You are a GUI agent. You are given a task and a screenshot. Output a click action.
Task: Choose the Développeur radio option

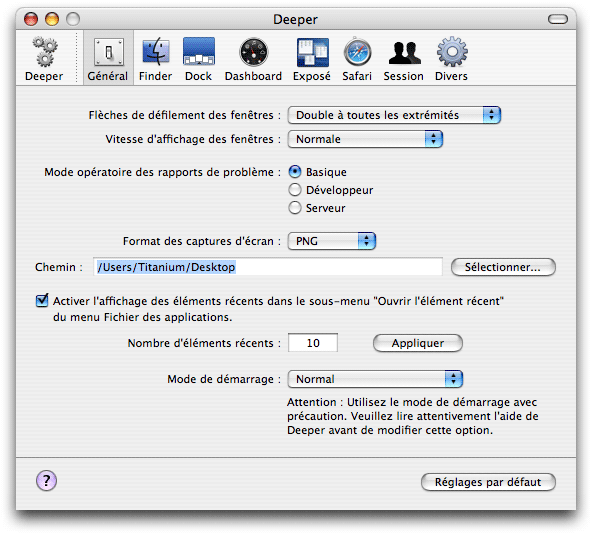pyautogui.click(x=295, y=190)
